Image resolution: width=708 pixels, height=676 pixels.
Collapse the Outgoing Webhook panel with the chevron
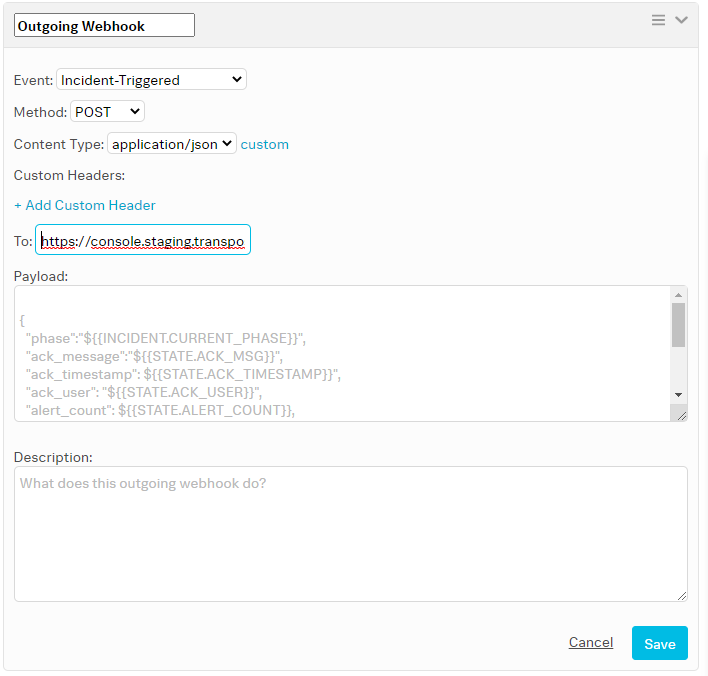pyautogui.click(x=681, y=20)
